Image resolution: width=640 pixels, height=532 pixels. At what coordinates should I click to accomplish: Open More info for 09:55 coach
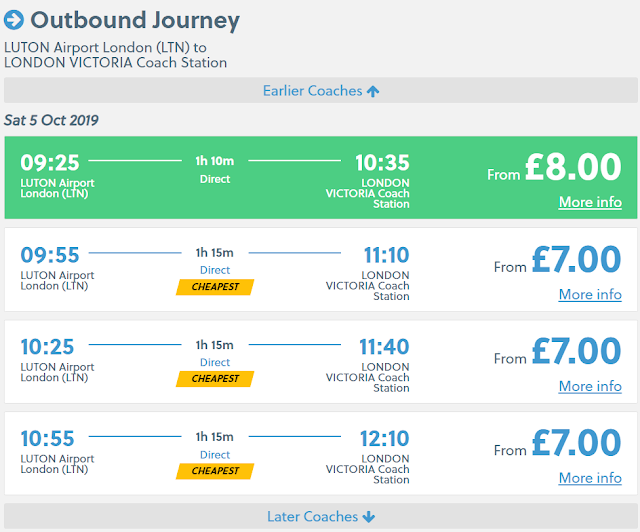[x=590, y=294]
